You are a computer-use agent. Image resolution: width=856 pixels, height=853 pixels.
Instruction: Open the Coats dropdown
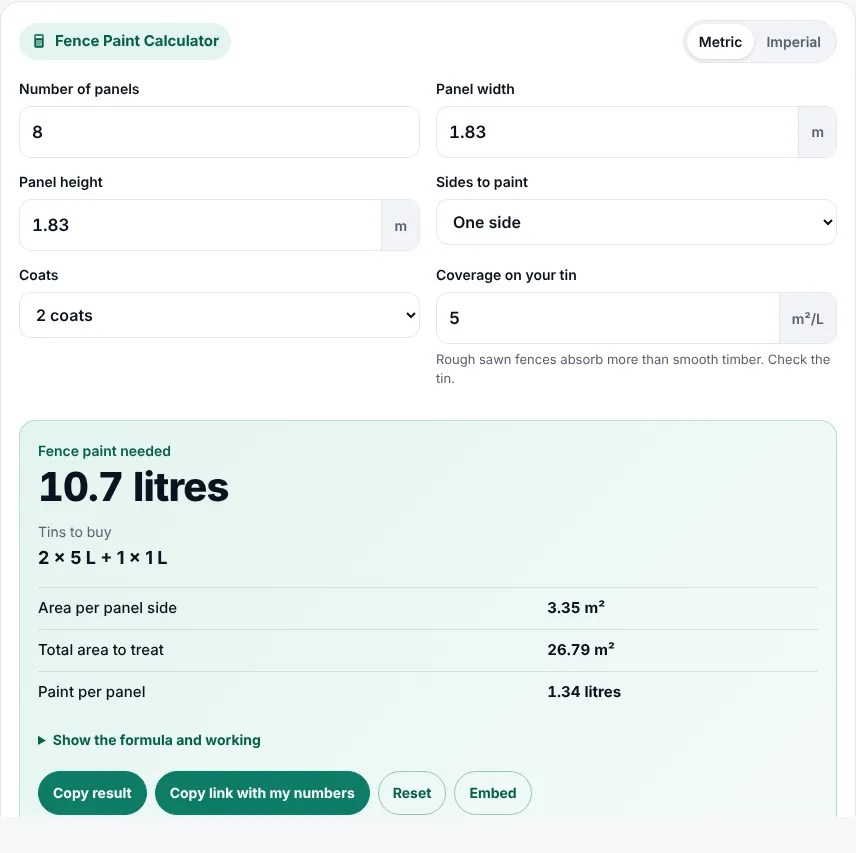coord(219,315)
